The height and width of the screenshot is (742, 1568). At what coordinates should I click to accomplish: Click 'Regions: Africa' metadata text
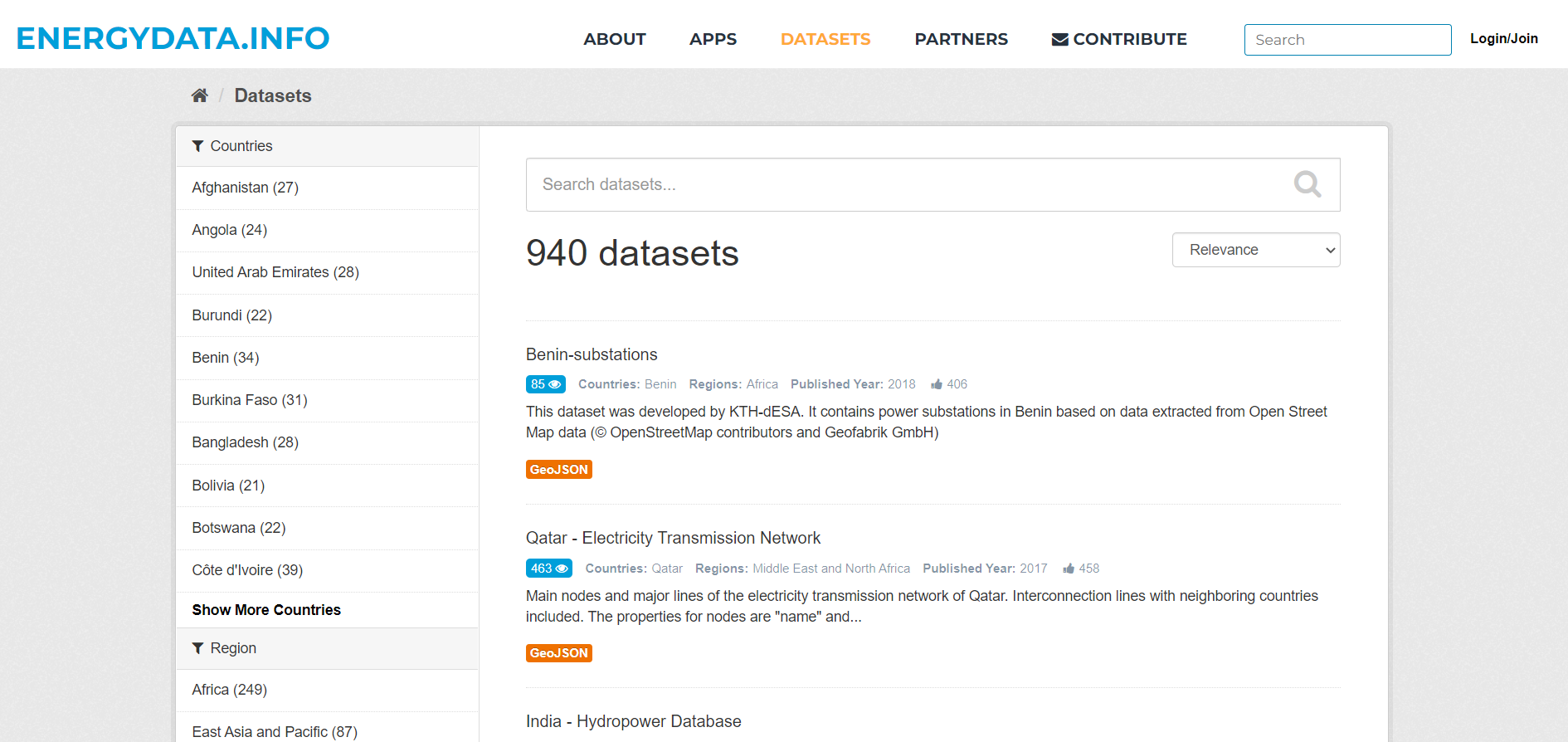[733, 384]
